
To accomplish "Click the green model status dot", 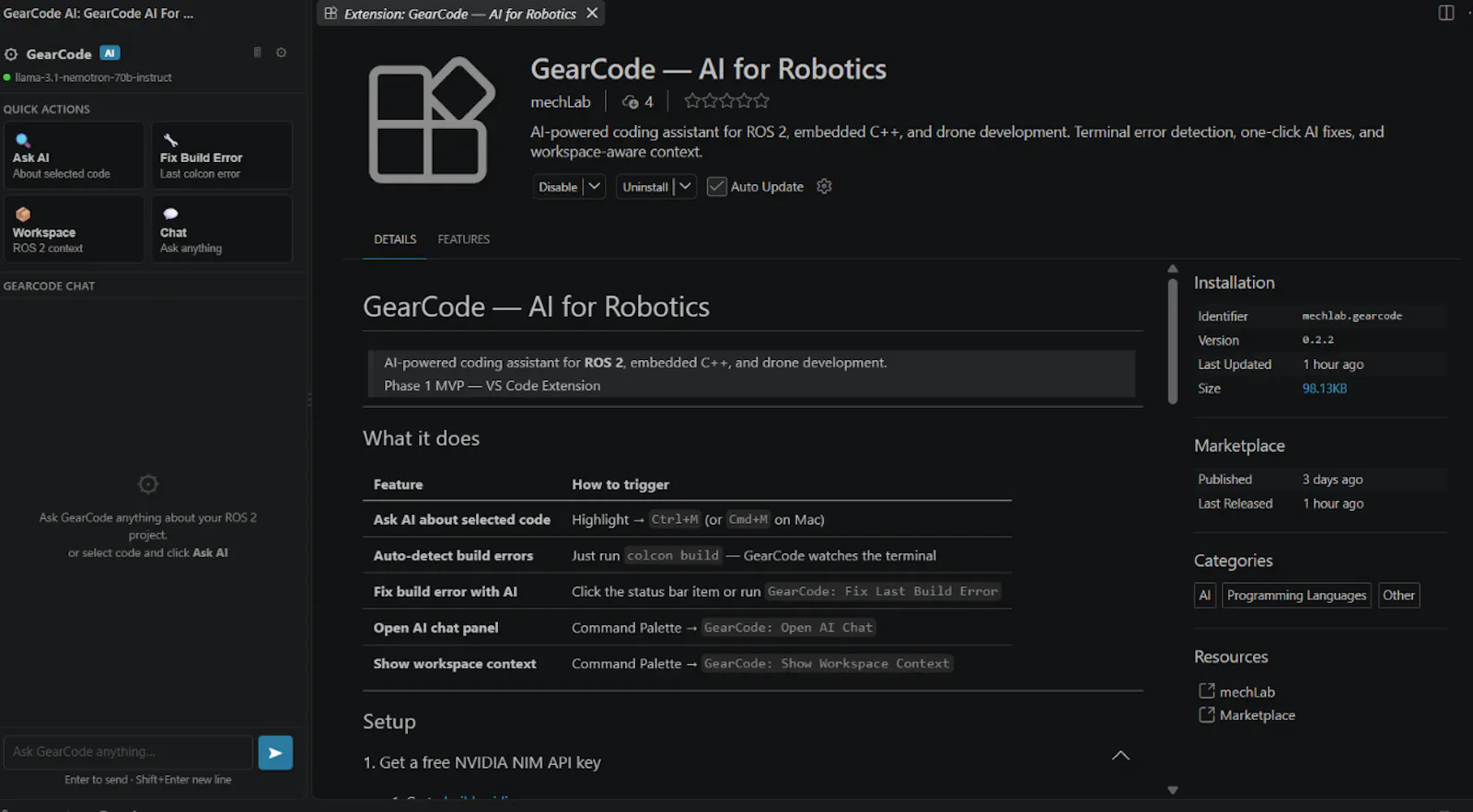I will pos(7,77).
